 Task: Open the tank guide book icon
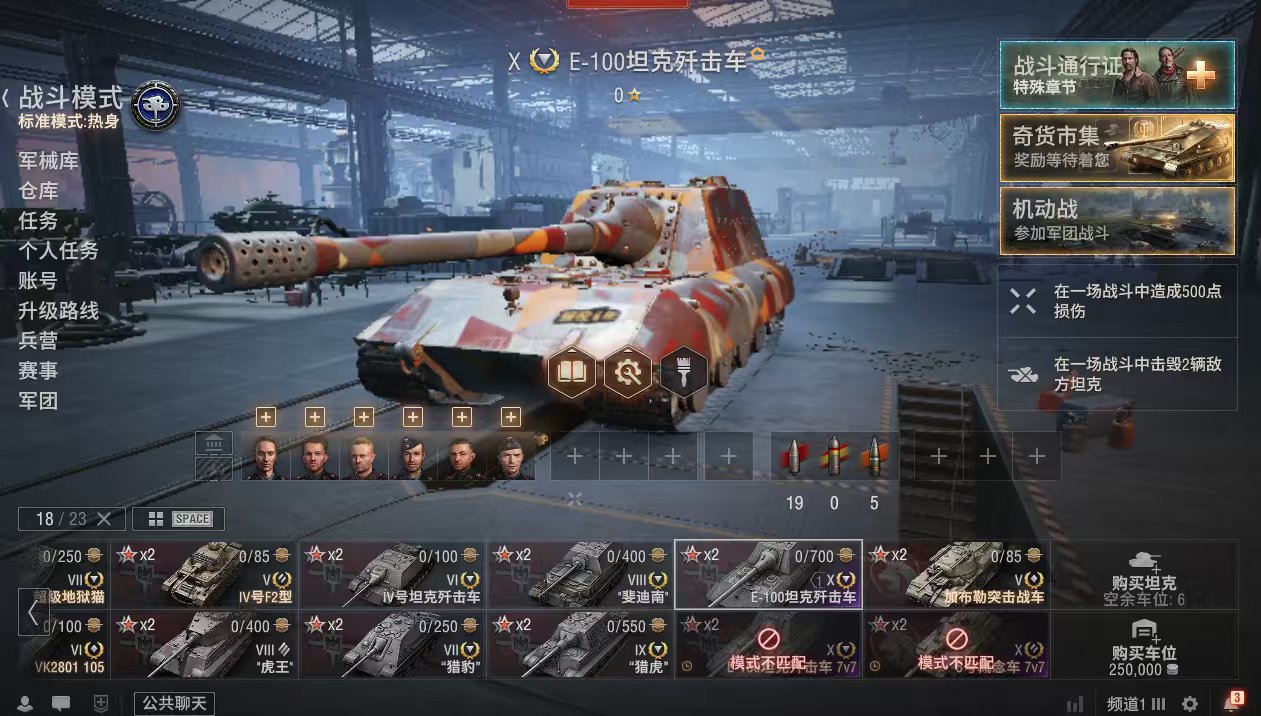572,373
